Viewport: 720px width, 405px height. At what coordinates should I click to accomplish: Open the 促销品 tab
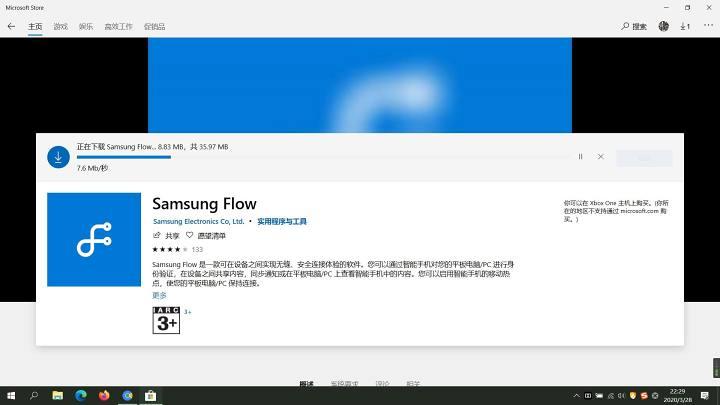[x=154, y=26]
